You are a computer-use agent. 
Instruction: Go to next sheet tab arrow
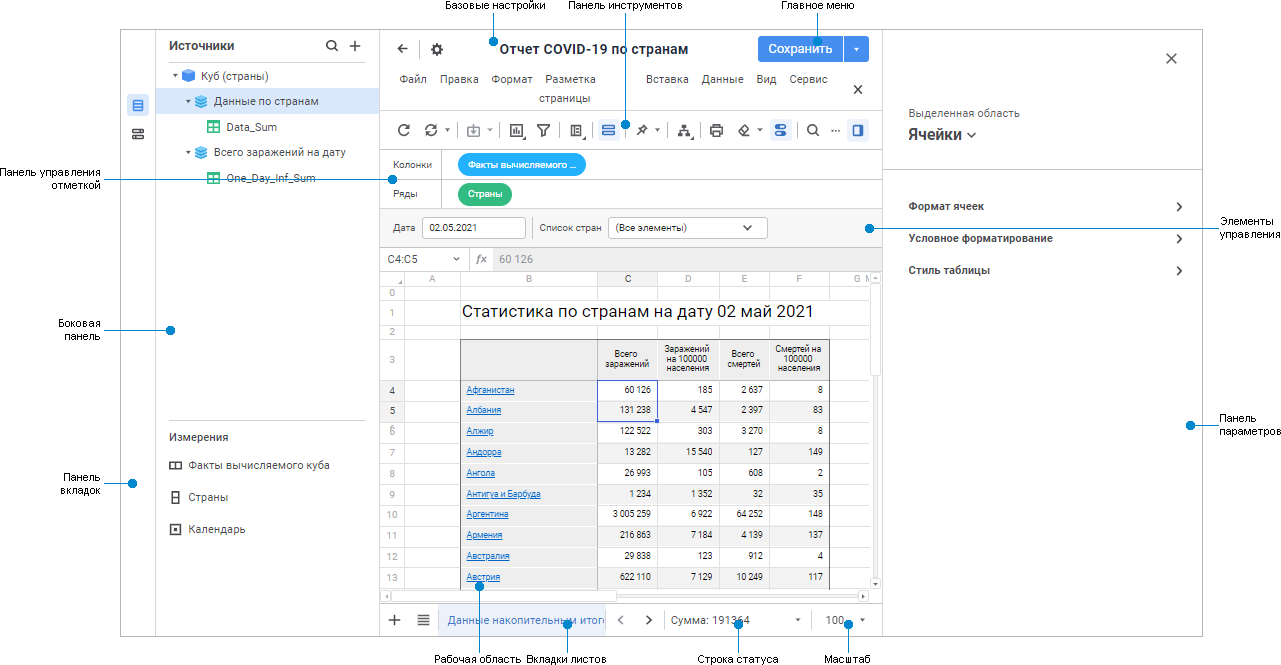click(648, 620)
